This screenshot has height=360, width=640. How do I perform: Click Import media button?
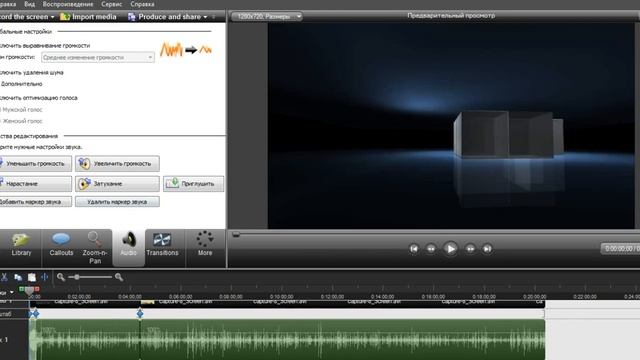click(x=88, y=17)
